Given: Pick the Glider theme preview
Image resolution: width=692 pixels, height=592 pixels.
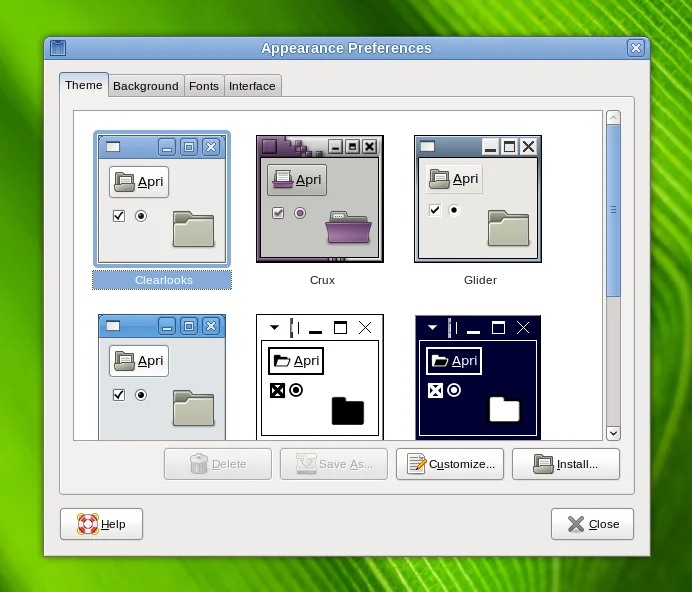Looking at the screenshot, I should tap(478, 199).
